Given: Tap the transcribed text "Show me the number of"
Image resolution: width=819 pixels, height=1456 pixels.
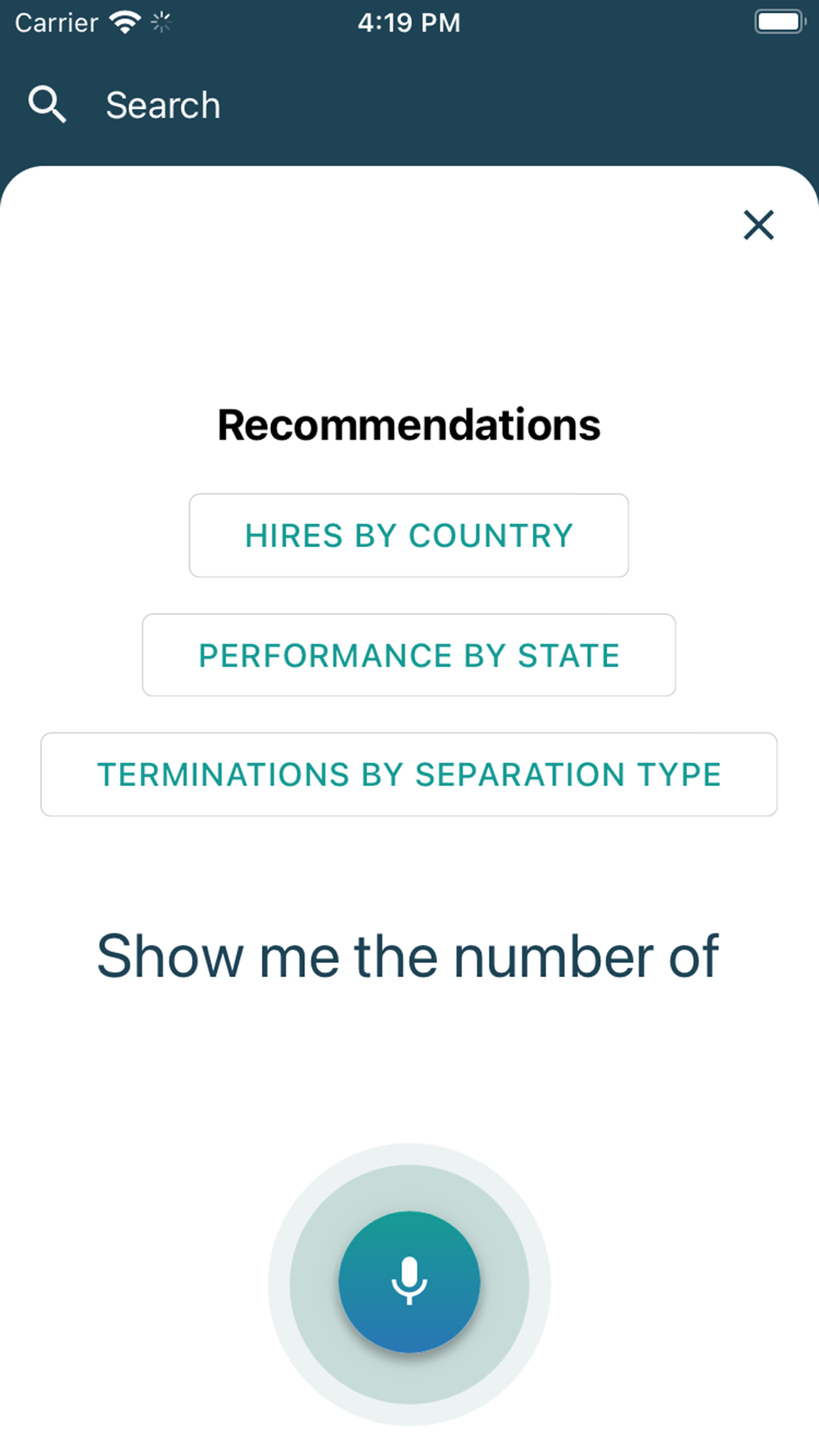Looking at the screenshot, I should (408, 956).
